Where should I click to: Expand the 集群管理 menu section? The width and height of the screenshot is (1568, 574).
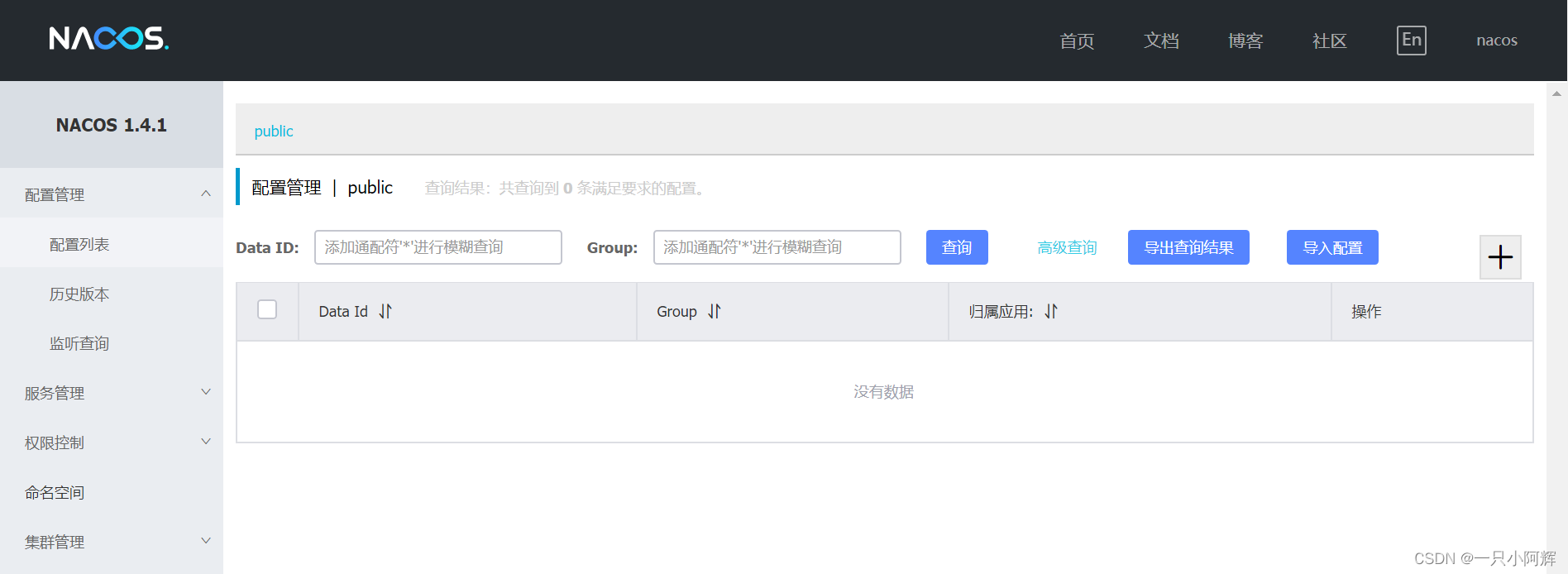click(x=112, y=542)
